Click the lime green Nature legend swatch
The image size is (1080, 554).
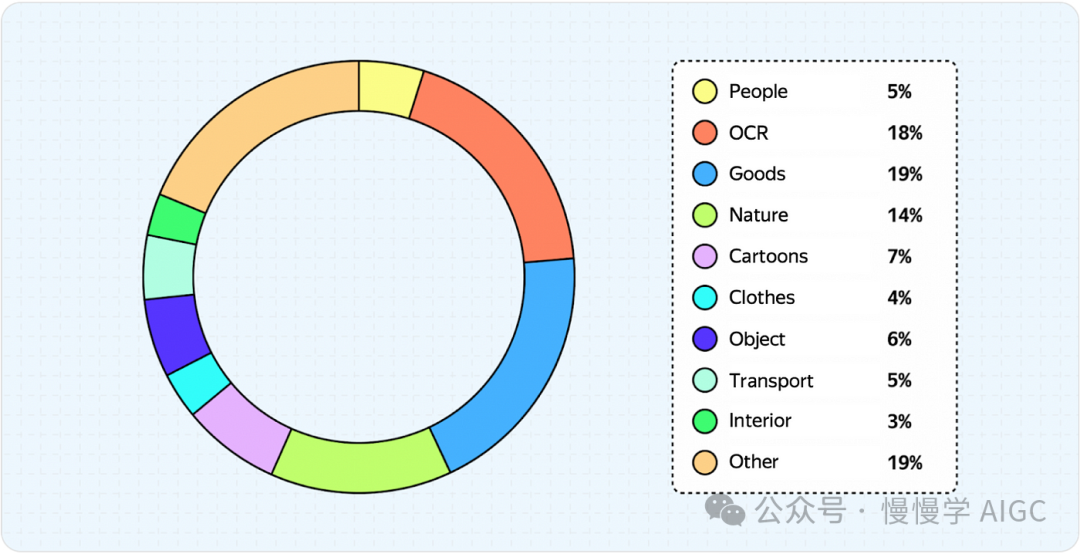(705, 215)
